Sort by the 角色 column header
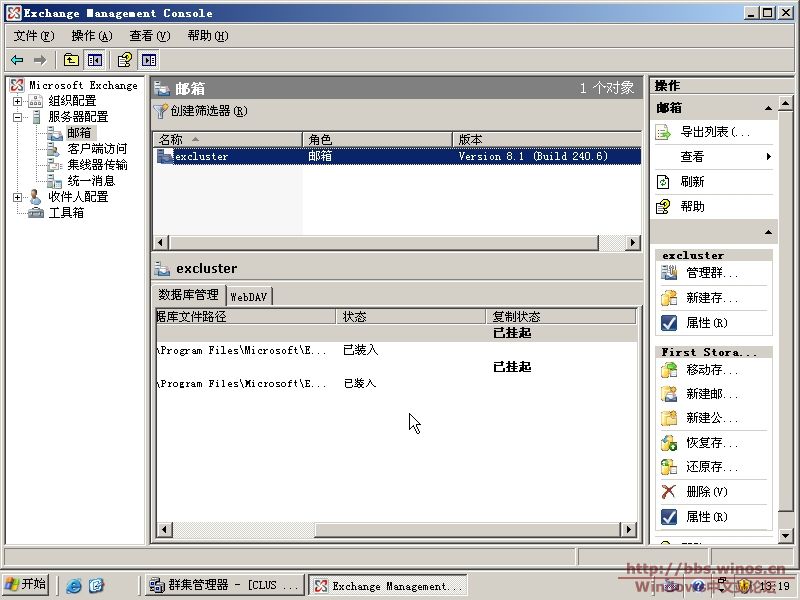The height and width of the screenshot is (600, 800). click(376, 140)
